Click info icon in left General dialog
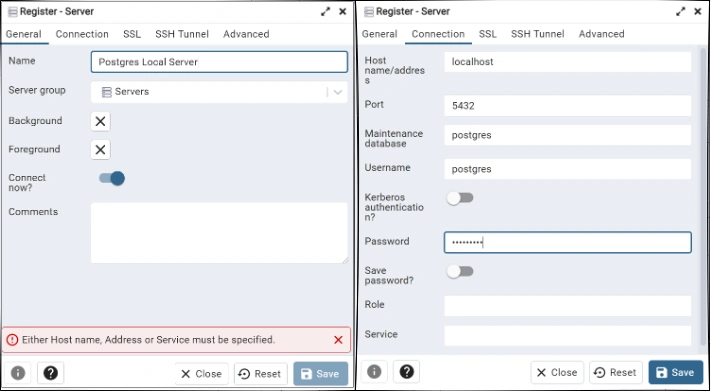This screenshot has width=711, height=391. [x=18, y=373]
